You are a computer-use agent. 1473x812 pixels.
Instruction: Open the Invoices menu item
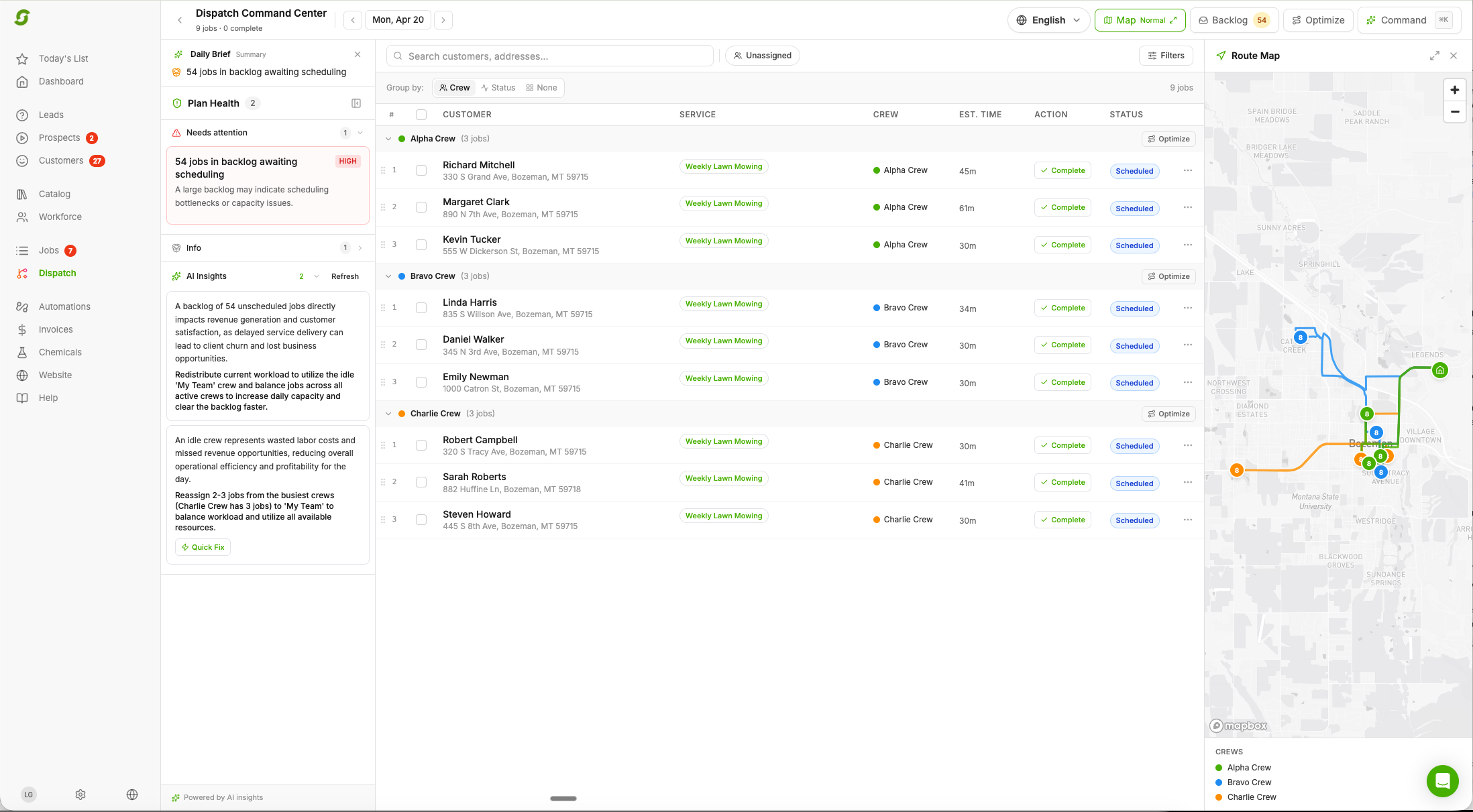pos(56,329)
